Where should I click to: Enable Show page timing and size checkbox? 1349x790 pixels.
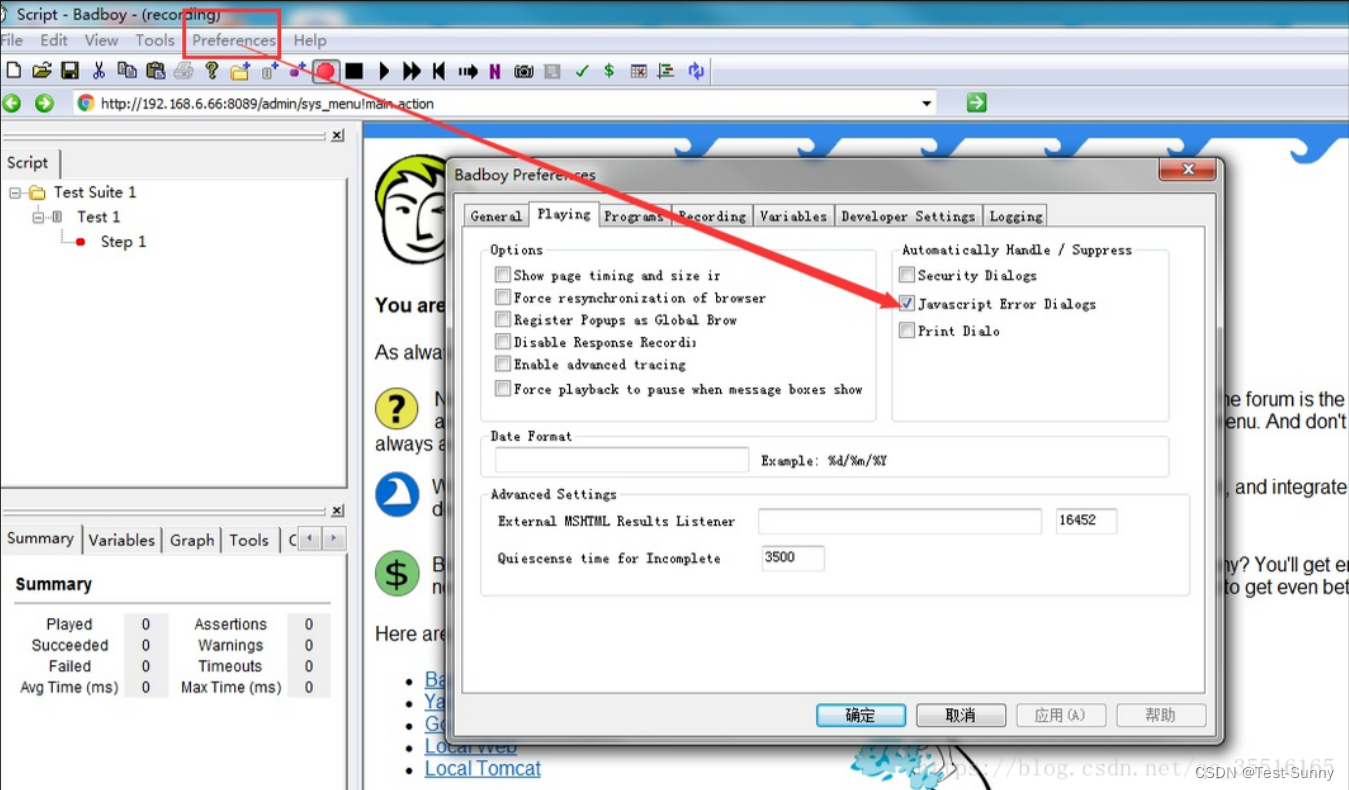pos(503,275)
